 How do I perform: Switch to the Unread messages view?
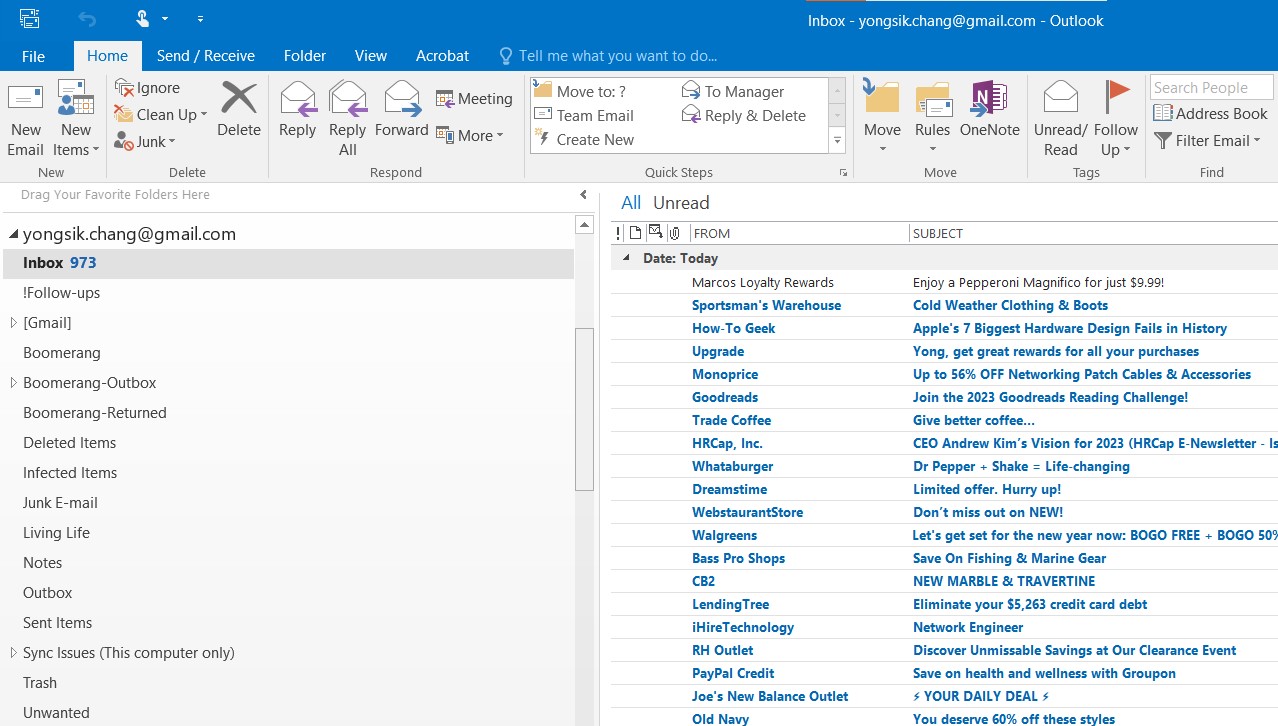click(681, 202)
